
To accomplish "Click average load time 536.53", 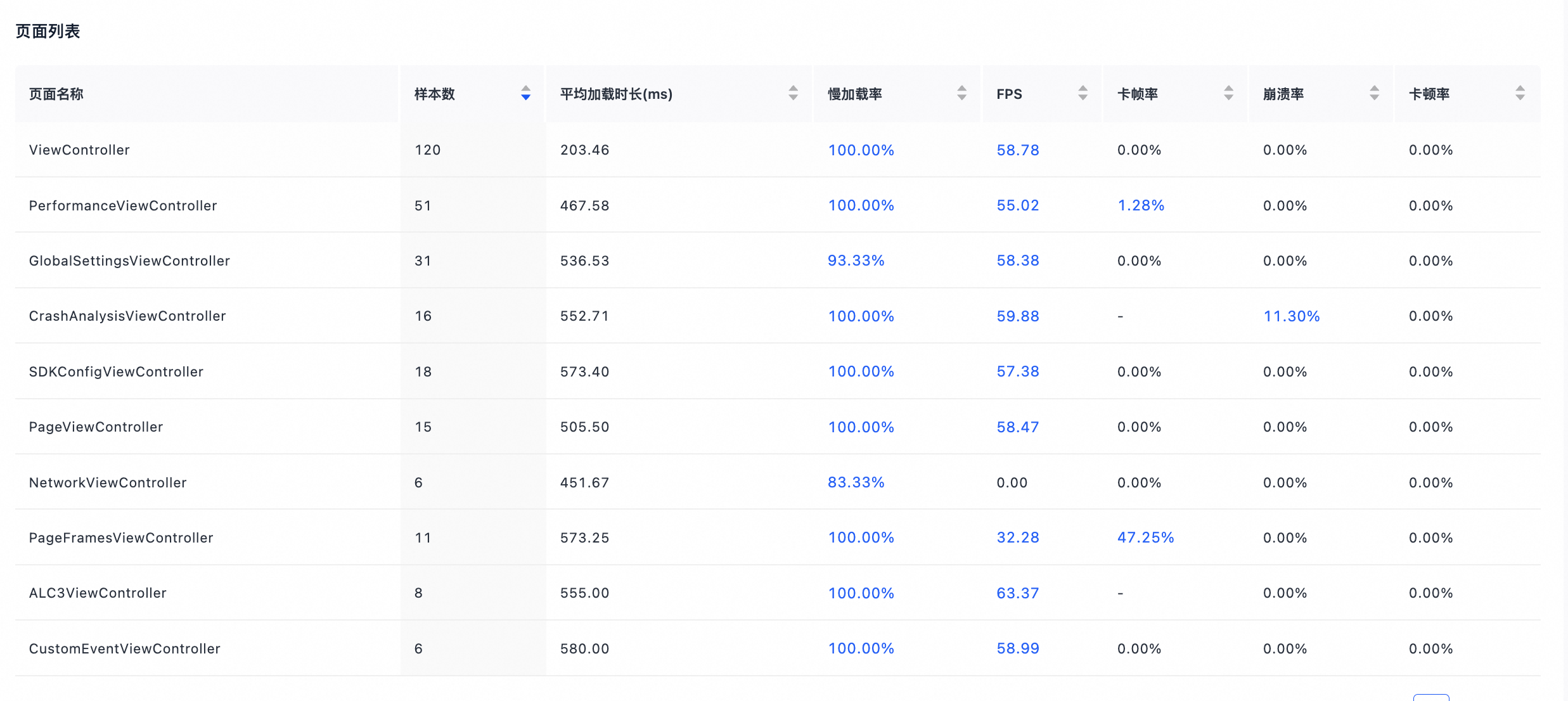I will coord(584,260).
